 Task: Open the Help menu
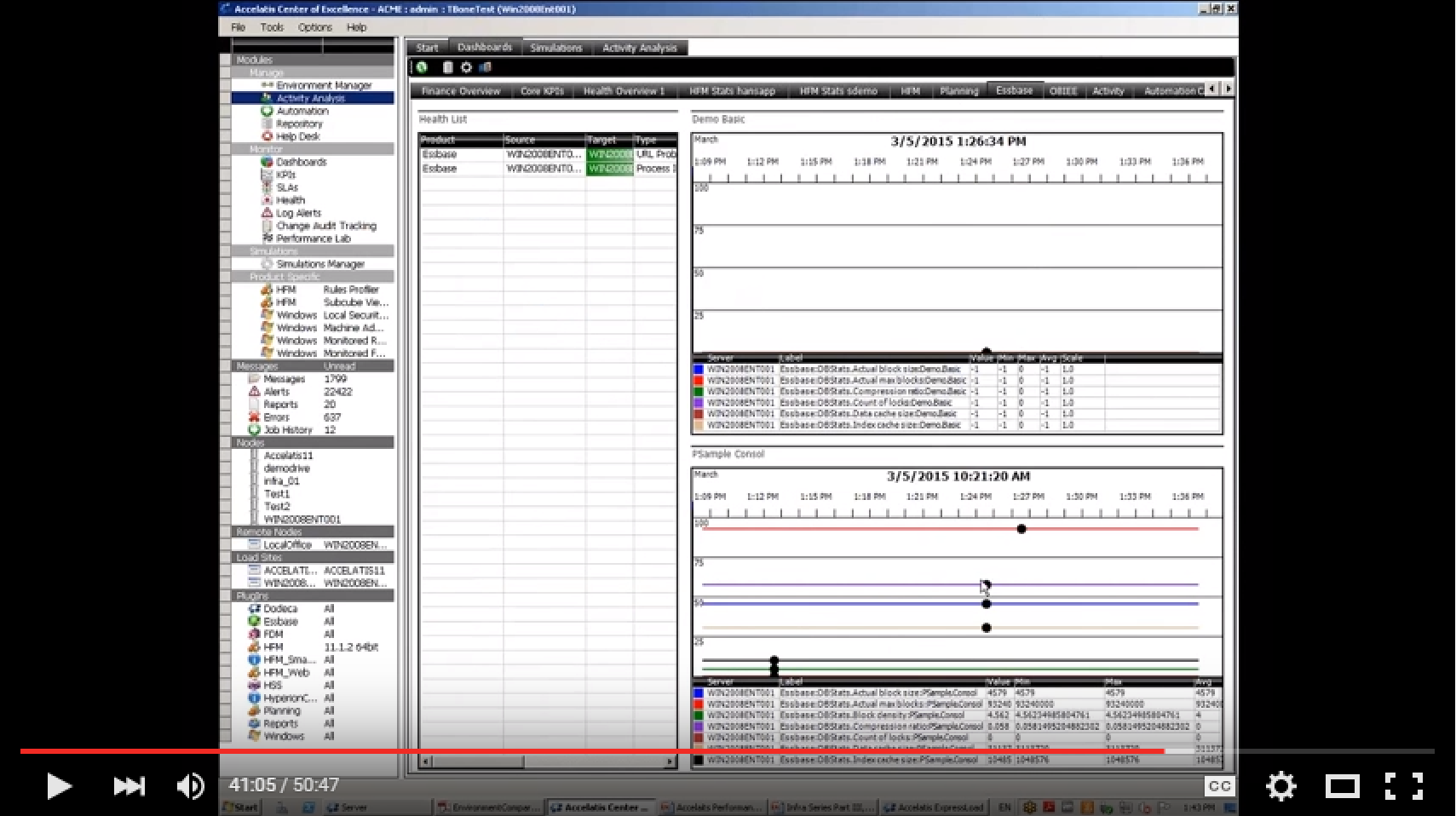tap(356, 27)
